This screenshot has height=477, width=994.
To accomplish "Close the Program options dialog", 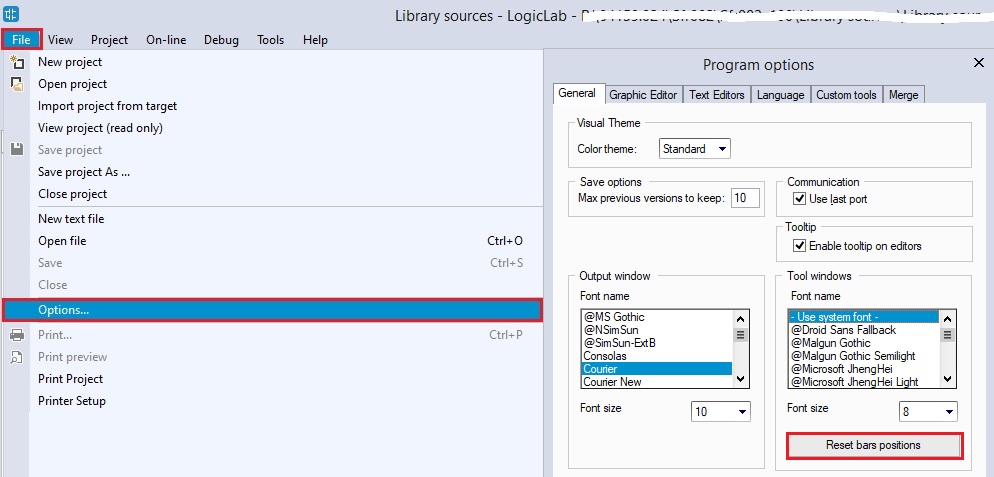I will pyautogui.click(x=978, y=63).
